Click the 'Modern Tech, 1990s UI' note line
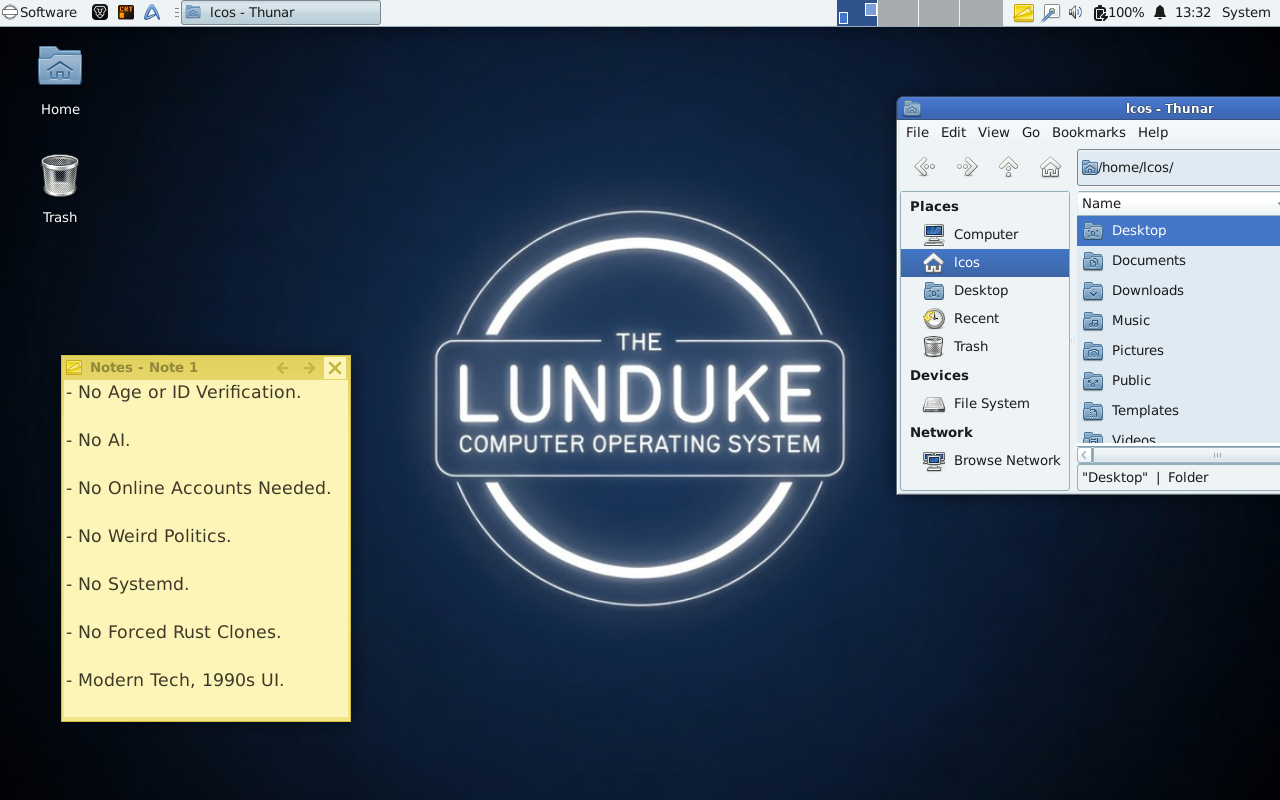 tap(175, 680)
